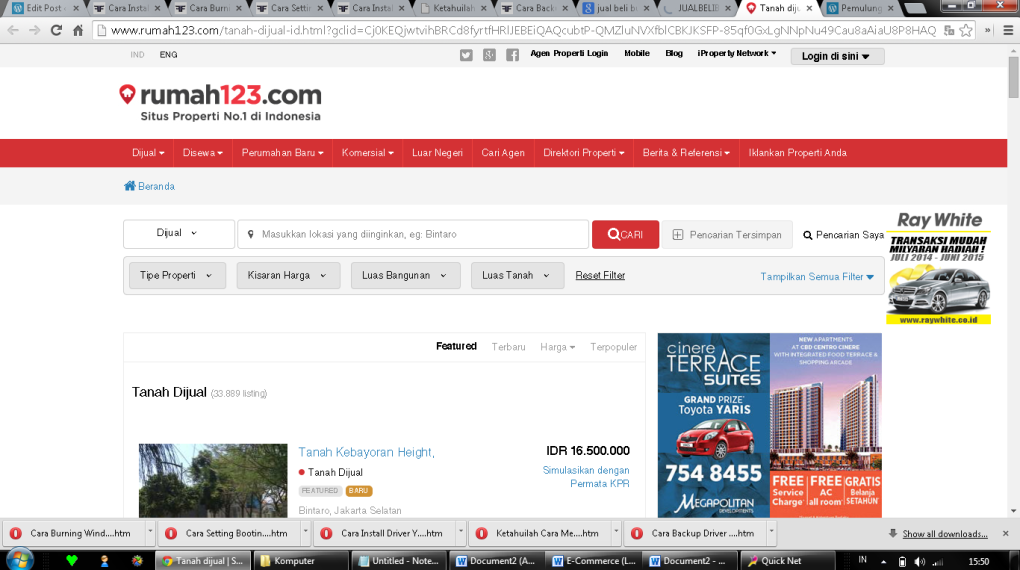
Task: Click the Reset Filter link
Action: coord(600,275)
